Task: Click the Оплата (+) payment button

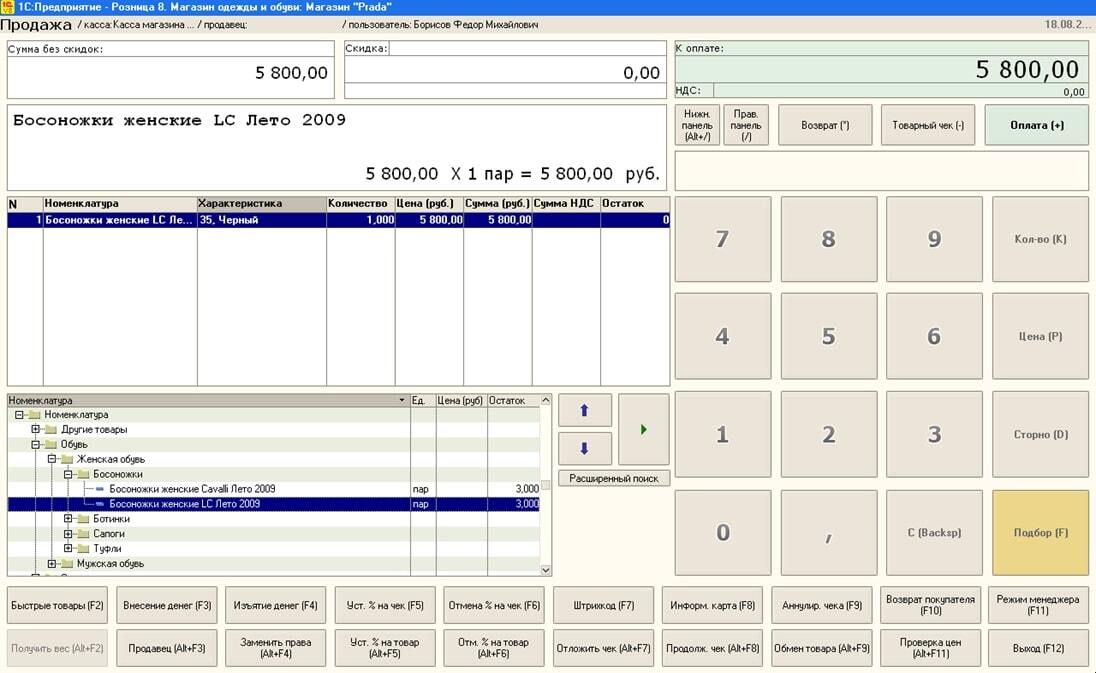Action: [1036, 126]
